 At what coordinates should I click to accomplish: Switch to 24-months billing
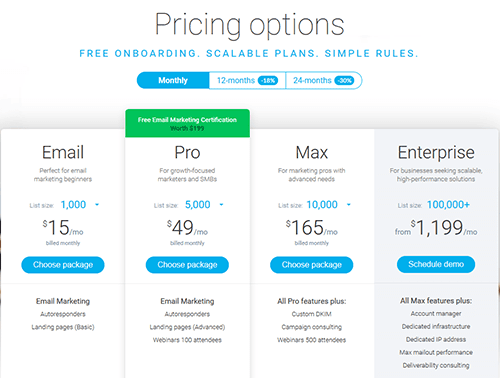pyautogui.click(x=324, y=80)
